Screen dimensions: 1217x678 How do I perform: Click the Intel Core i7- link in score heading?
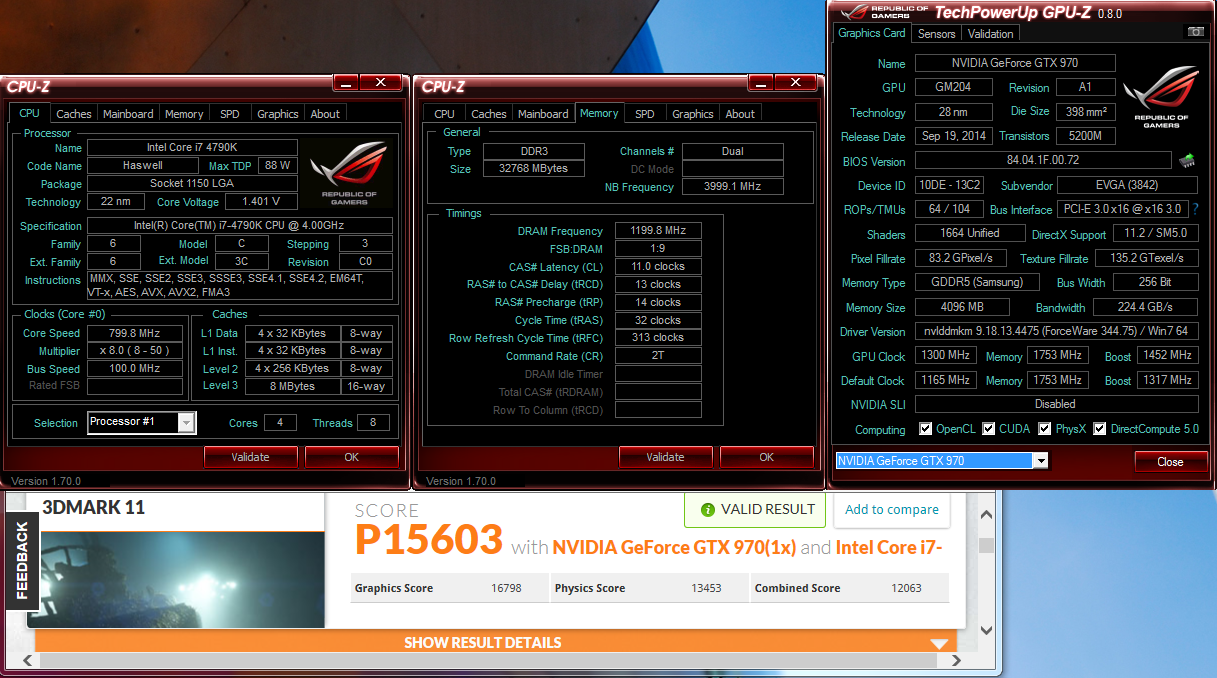click(889, 547)
